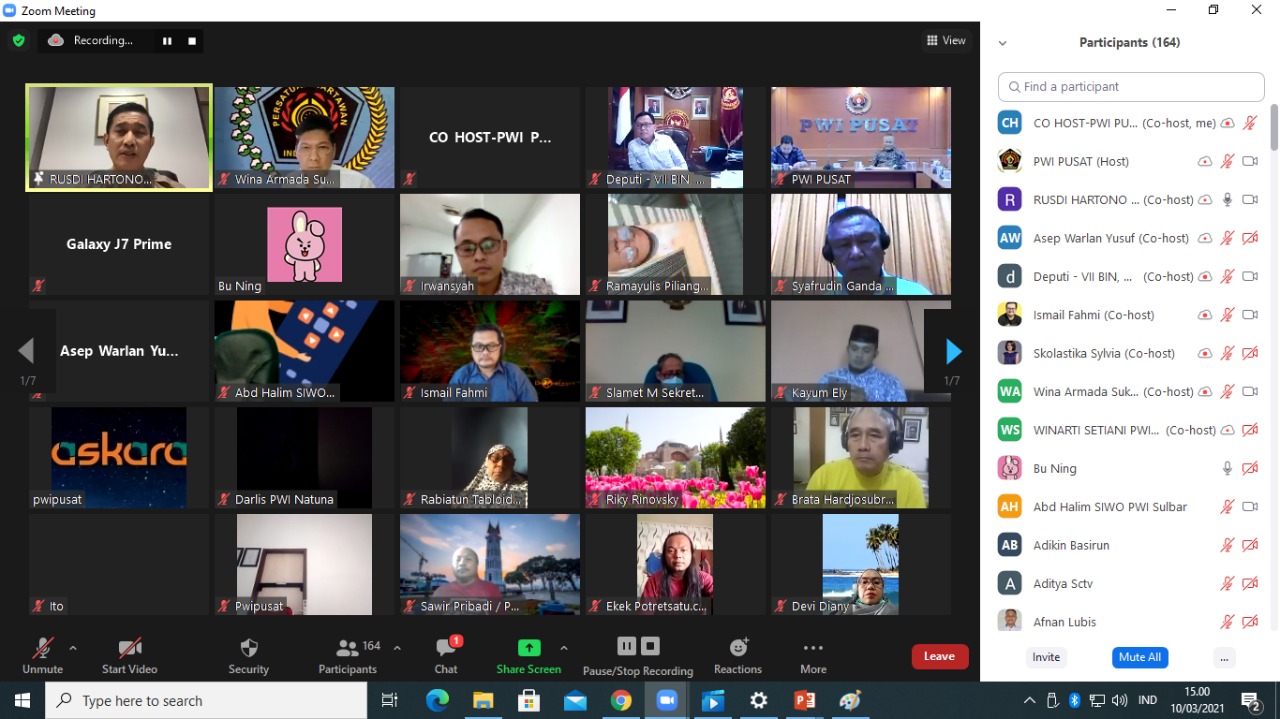Click the Find a participant search field
This screenshot has height=719, width=1280.
(1131, 87)
